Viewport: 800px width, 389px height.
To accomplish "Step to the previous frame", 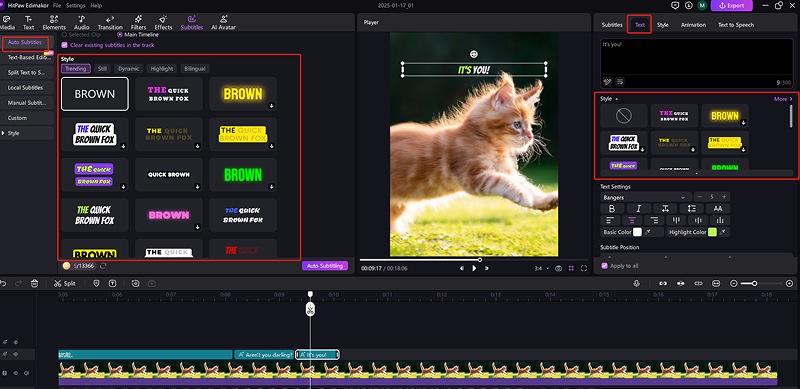I will 462,268.
